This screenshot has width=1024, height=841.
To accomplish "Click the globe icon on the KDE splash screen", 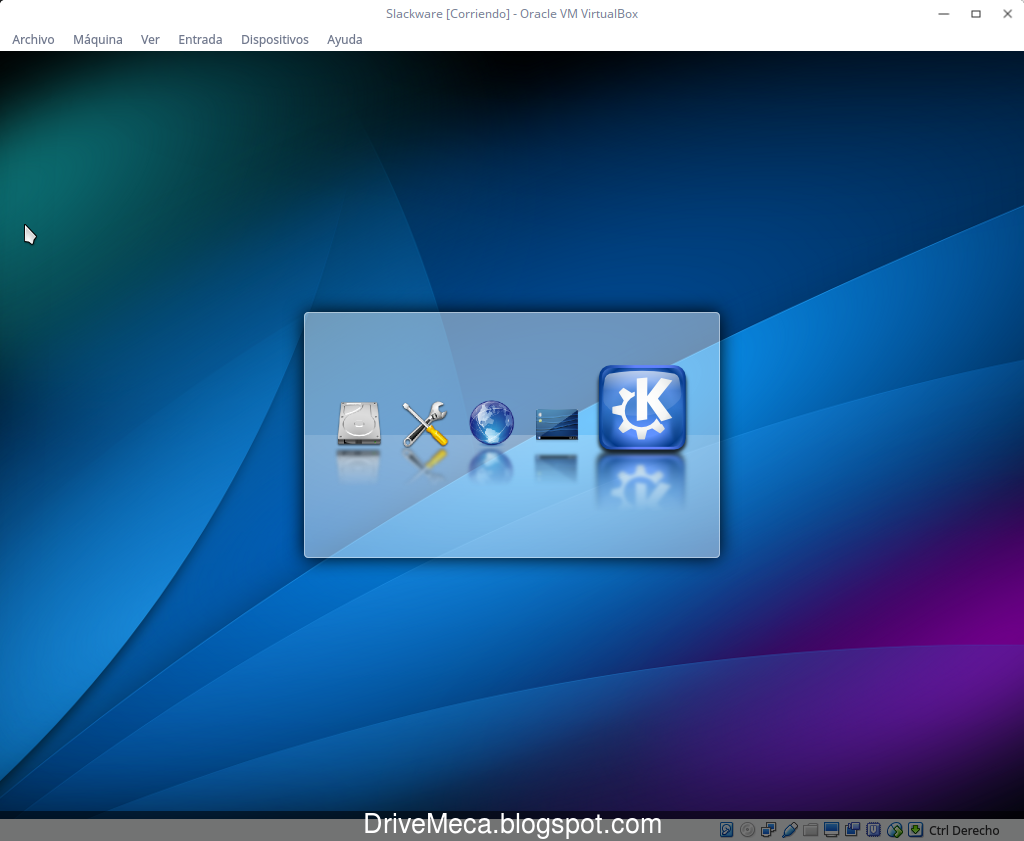I will pos(490,422).
